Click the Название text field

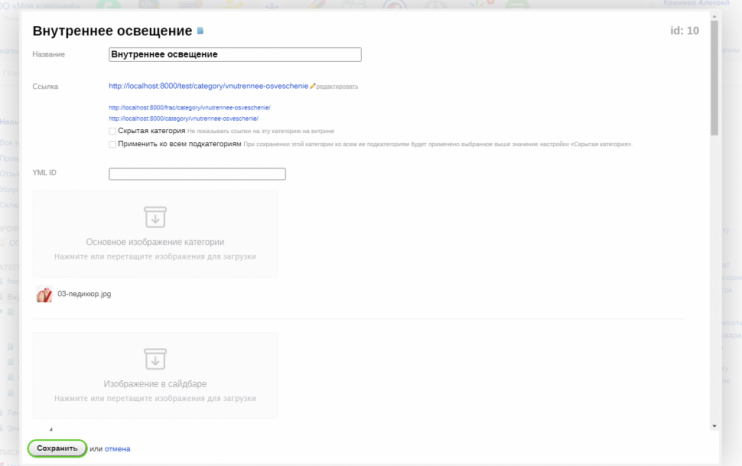point(234,55)
